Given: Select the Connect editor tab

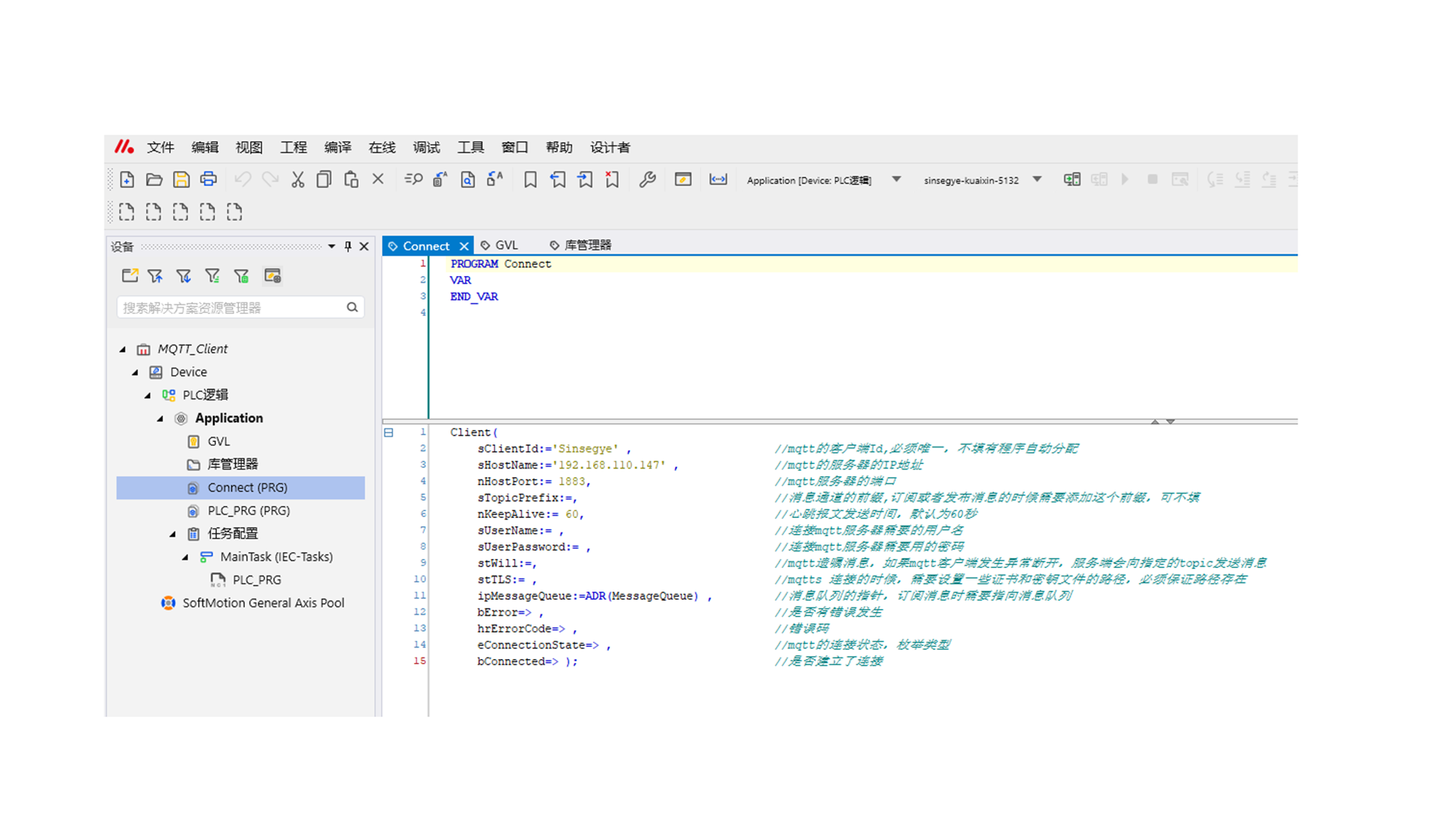Looking at the screenshot, I should click(x=426, y=246).
